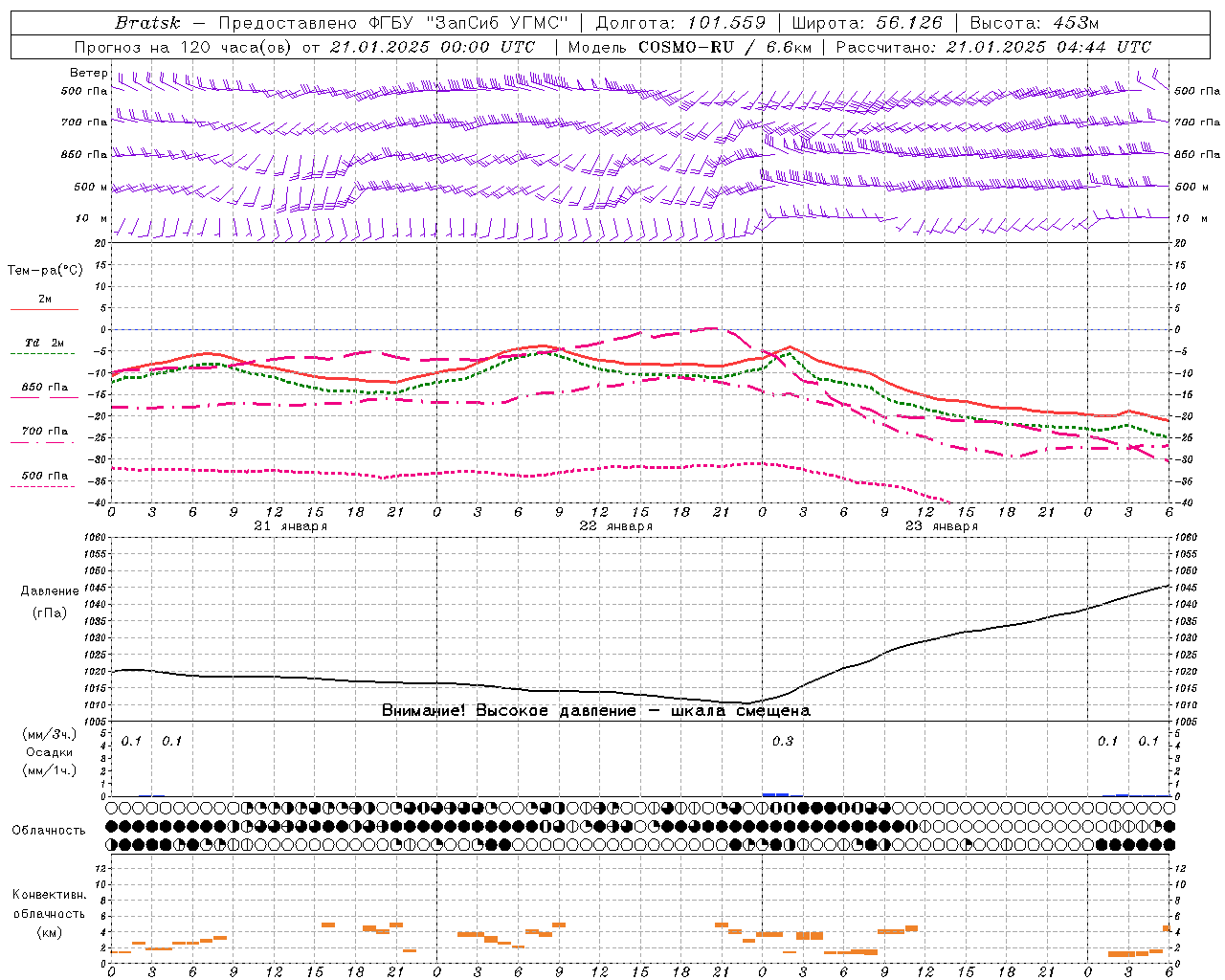Click the 'Модель COSMO-RU / 6.6км' text
1225x980 pixels.
click(x=690, y=47)
